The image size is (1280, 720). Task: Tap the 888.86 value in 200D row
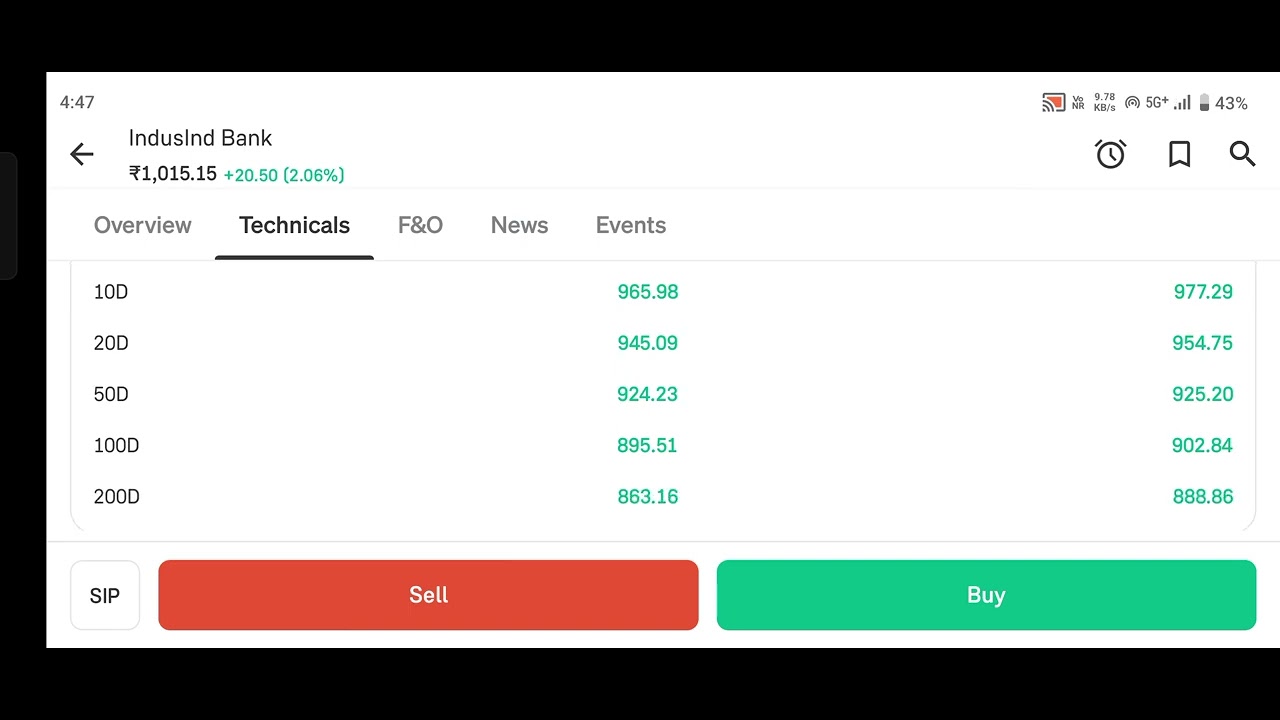[1203, 496]
